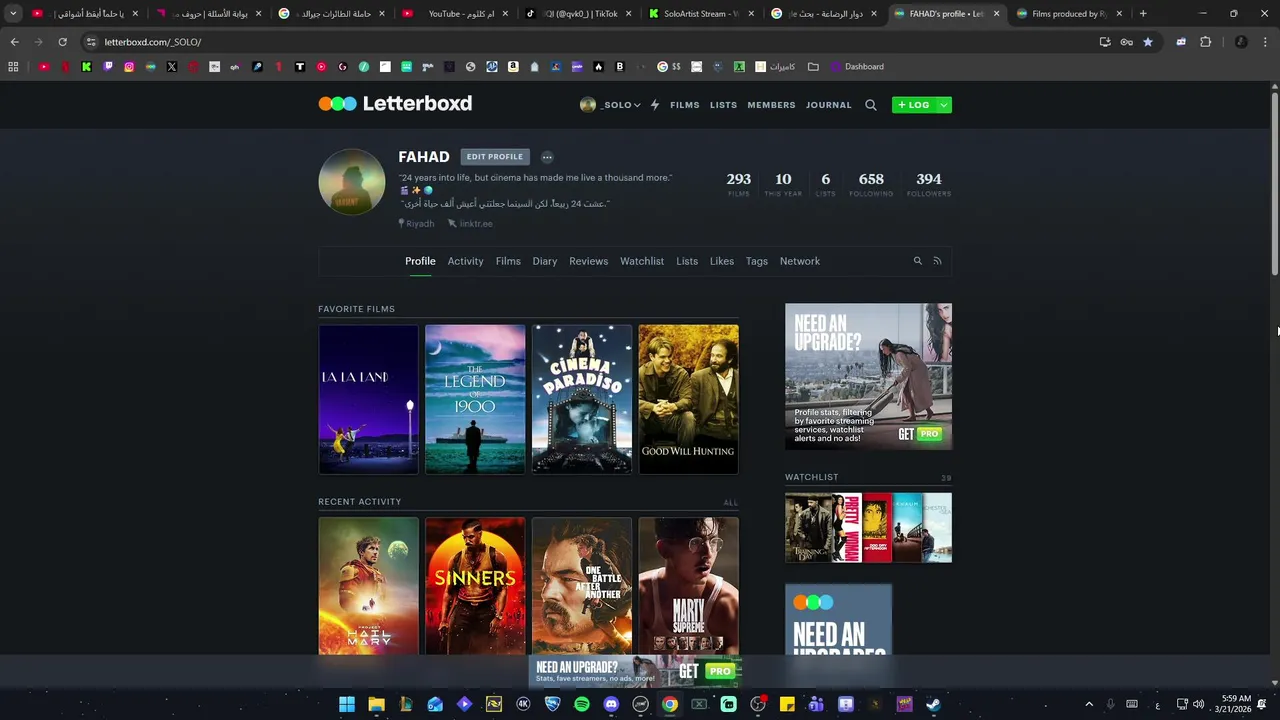Click the profile search magnifier icon

click(917, 261)
